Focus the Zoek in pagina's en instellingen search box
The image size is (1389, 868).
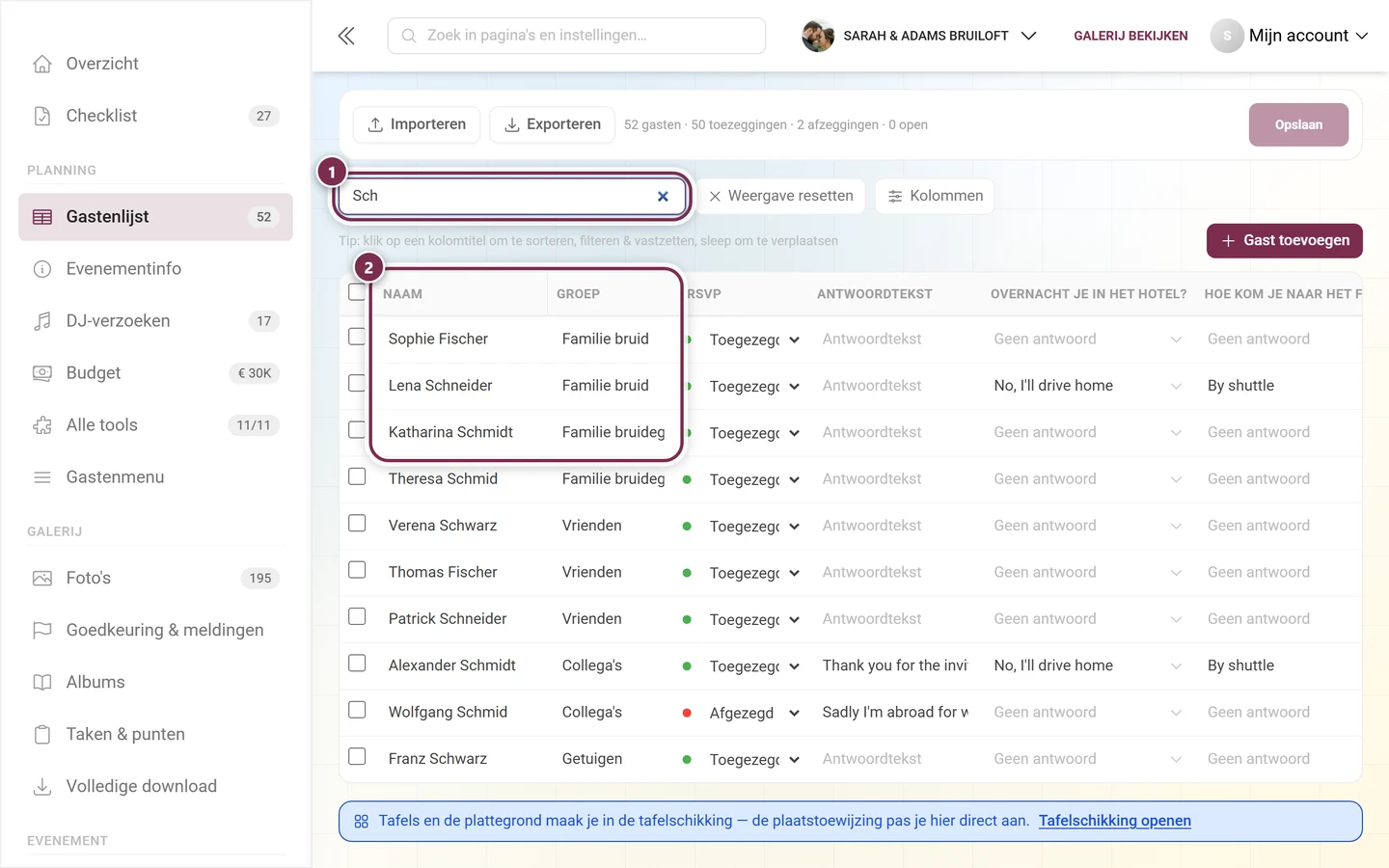pyautogui.click(x=577, y=36)
